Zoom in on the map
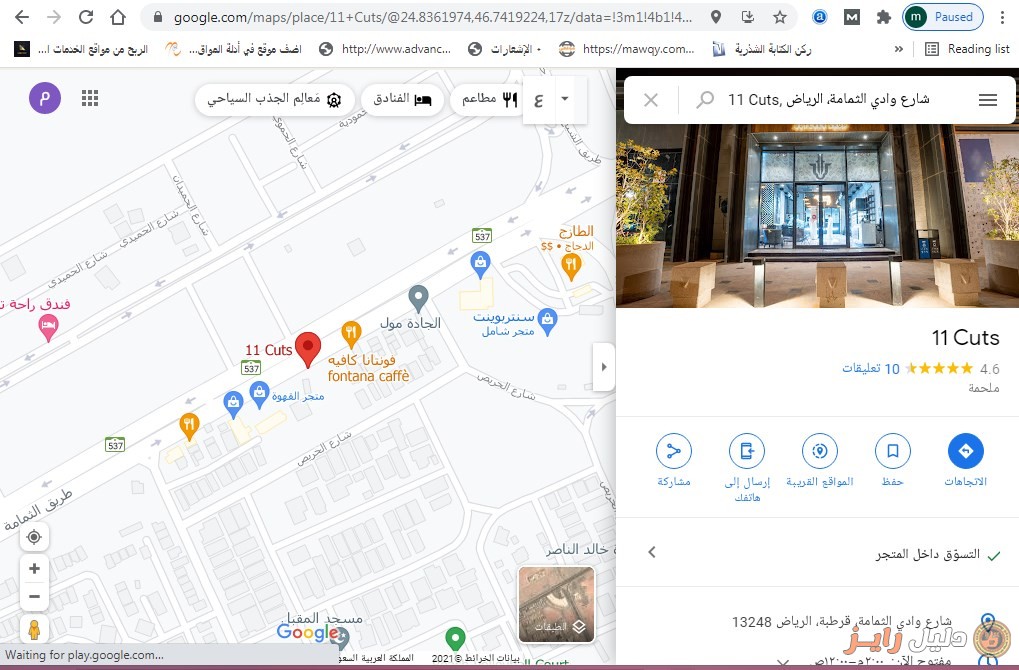 [x=34, y=569]
